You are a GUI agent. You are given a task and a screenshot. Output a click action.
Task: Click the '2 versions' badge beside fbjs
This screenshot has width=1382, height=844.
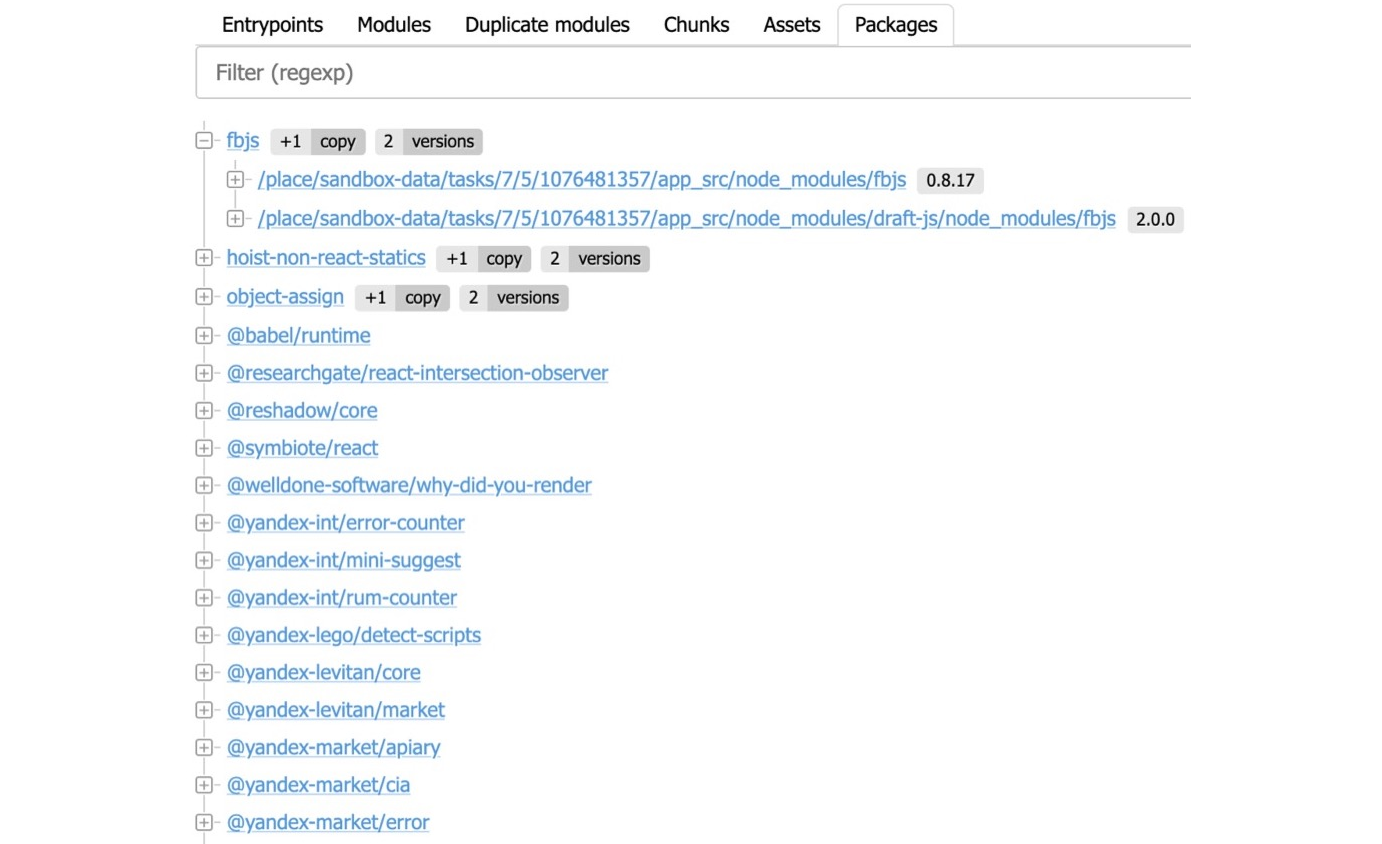coord(430,142)
